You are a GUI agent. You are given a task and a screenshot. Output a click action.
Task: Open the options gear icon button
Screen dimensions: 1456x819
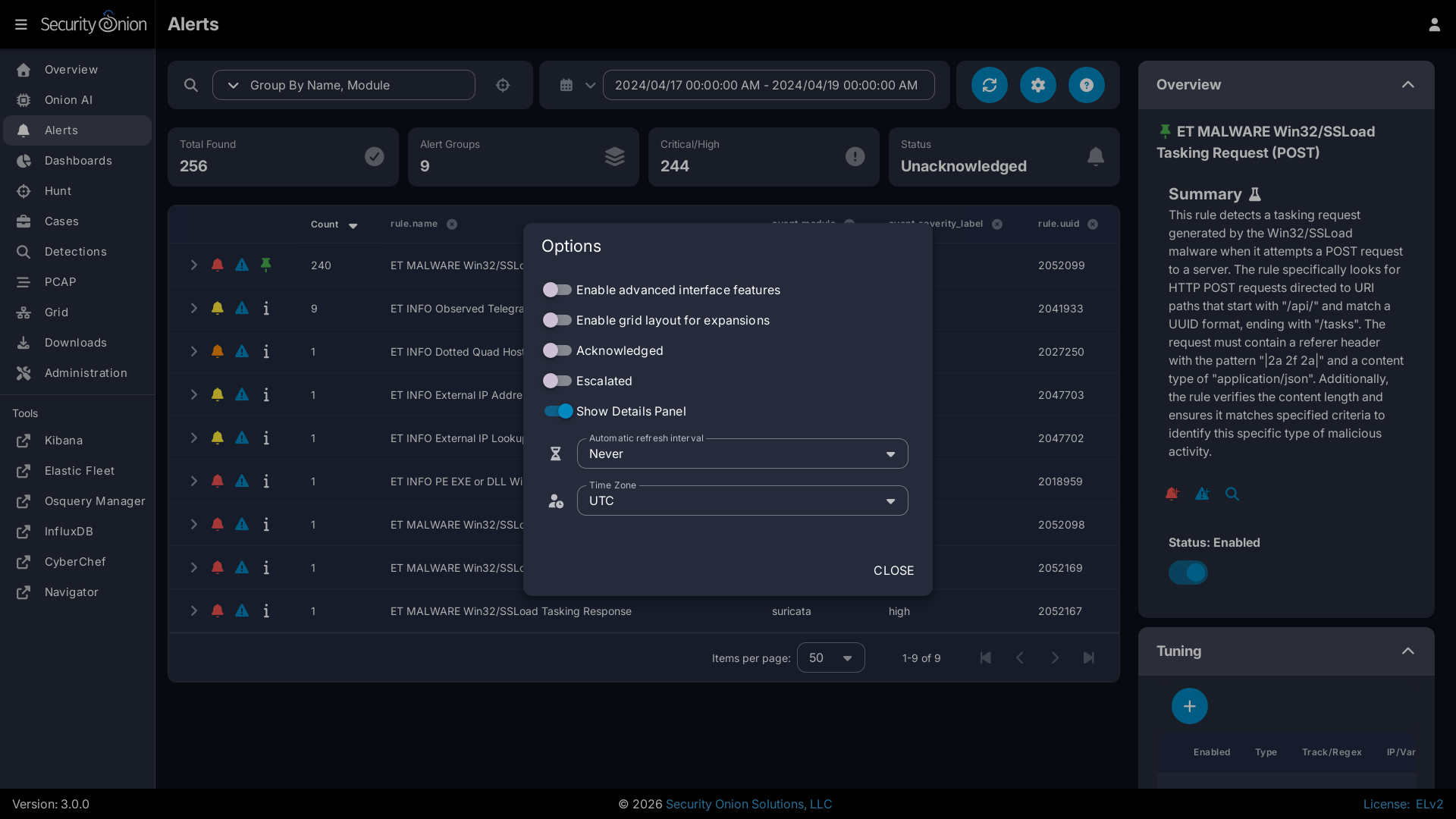[1037, 85]
